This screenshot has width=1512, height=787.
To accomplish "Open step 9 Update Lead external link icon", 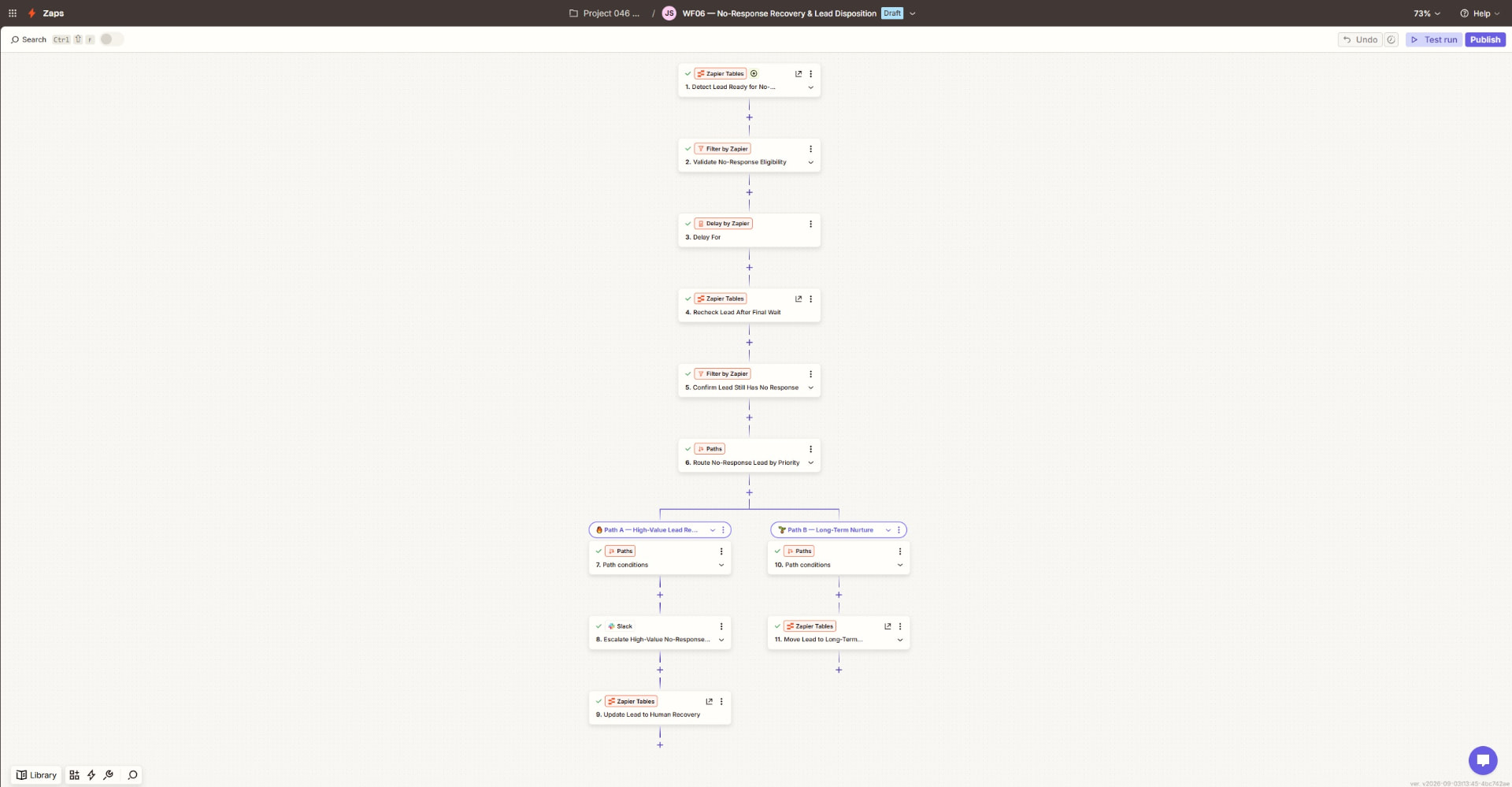I will click(709, 701).
